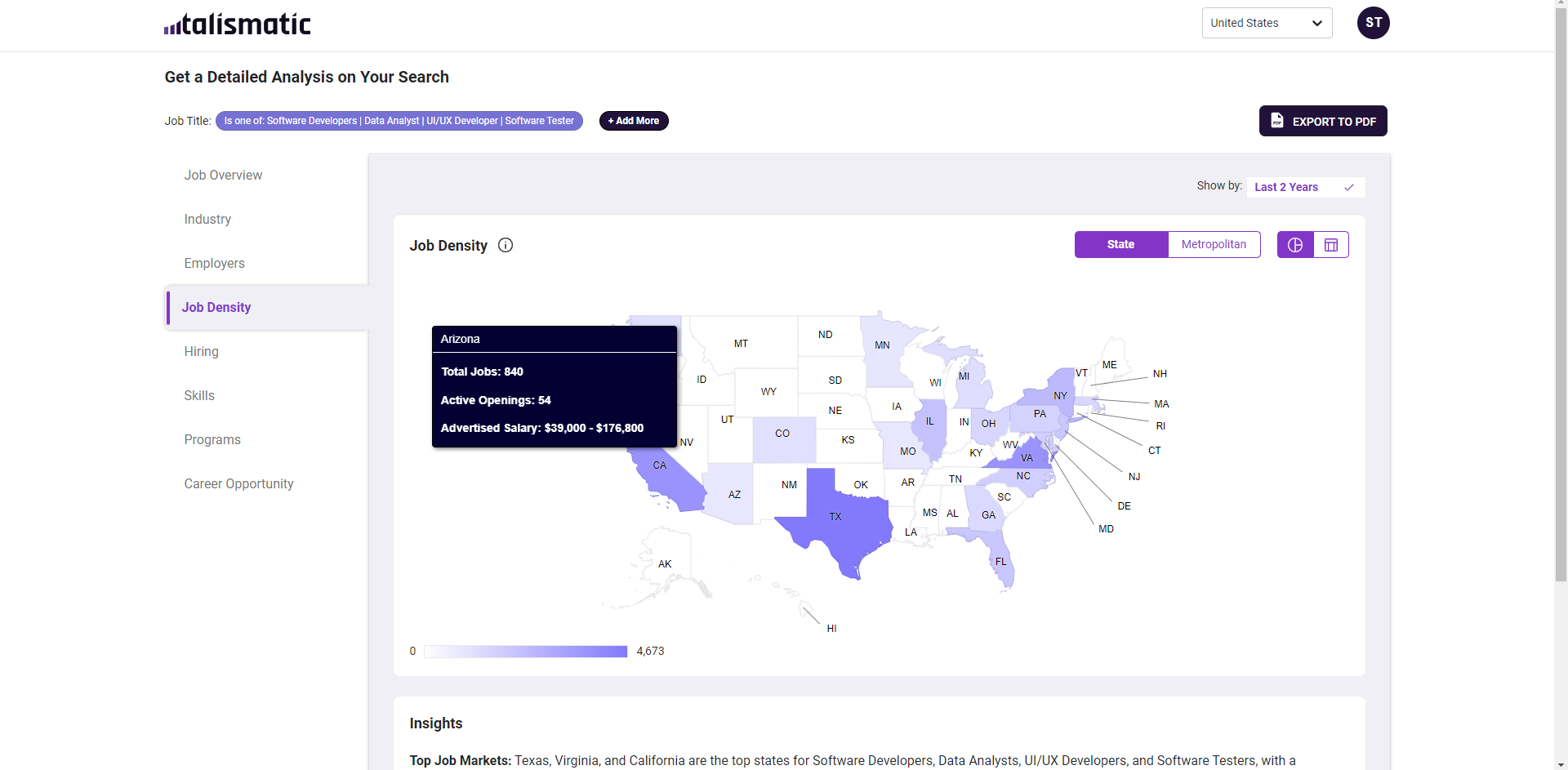Click the job density color gradient legend

tap(525, 652)
